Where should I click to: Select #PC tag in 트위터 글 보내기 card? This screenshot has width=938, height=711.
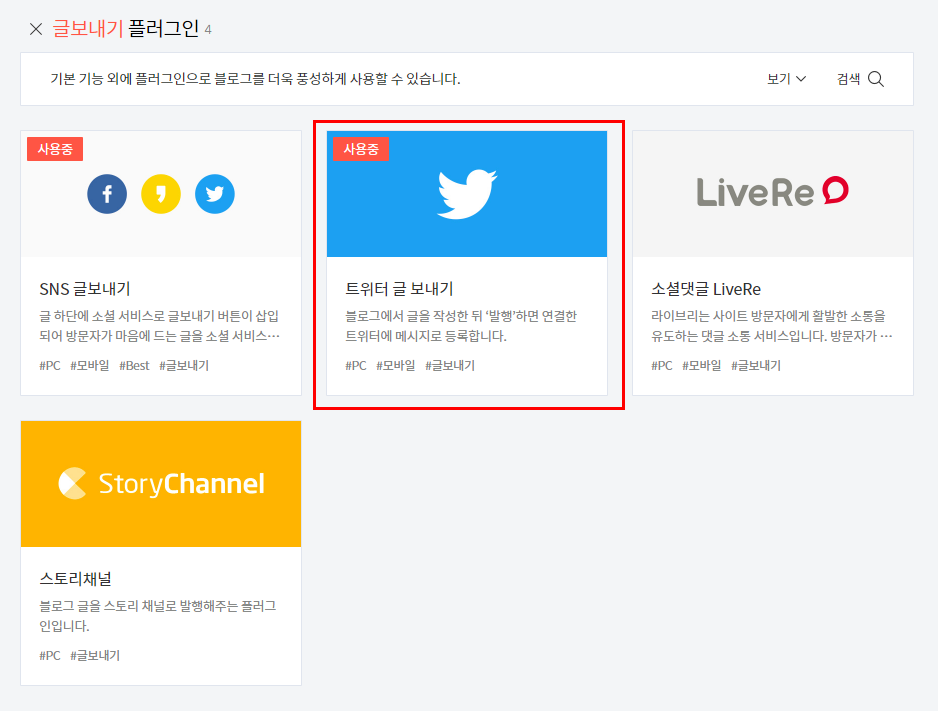click(x=356, y=365)
